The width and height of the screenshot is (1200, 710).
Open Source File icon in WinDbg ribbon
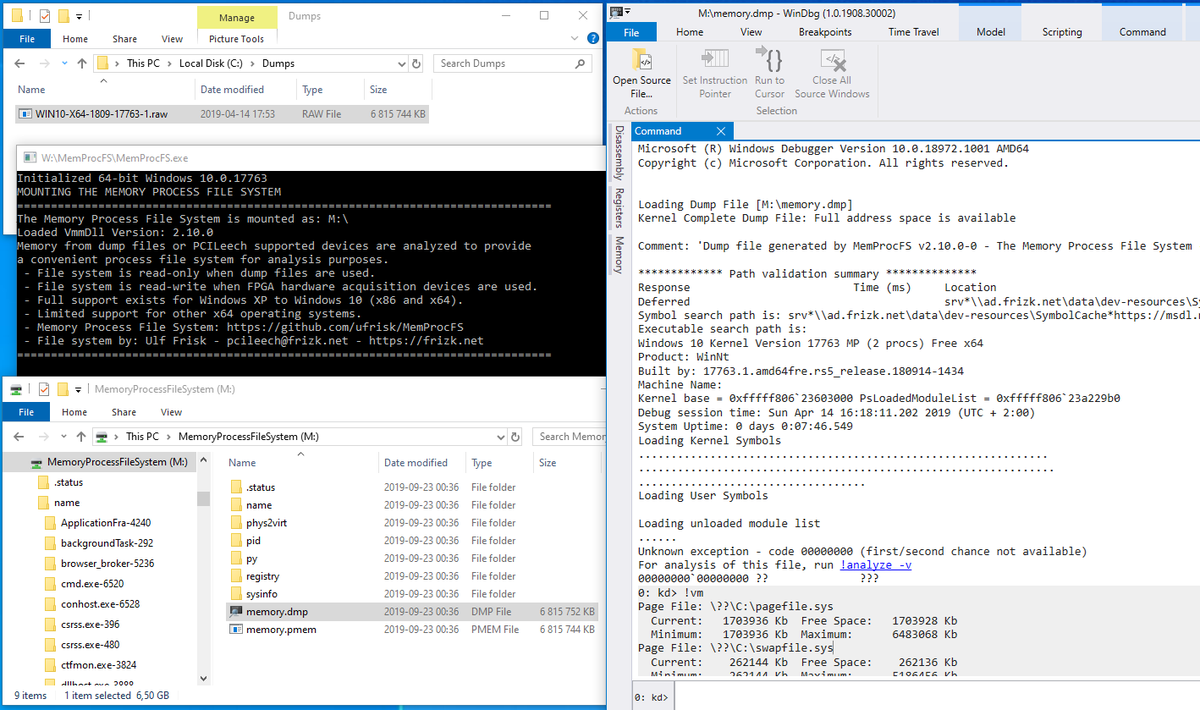(641, 59)
